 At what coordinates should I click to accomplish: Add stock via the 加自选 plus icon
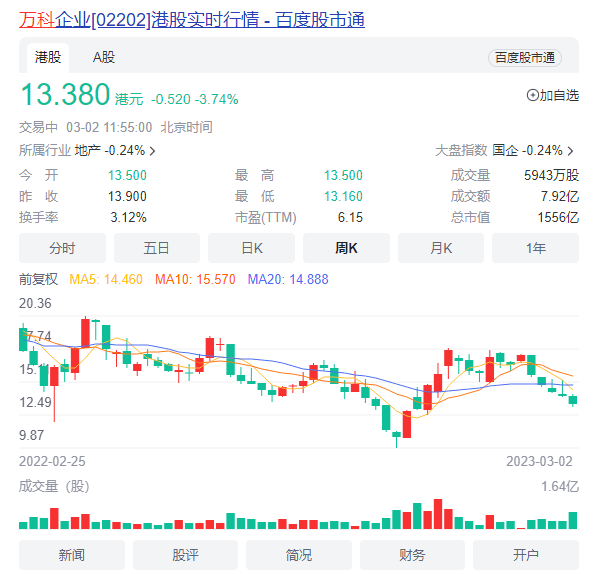pos(533,95)
